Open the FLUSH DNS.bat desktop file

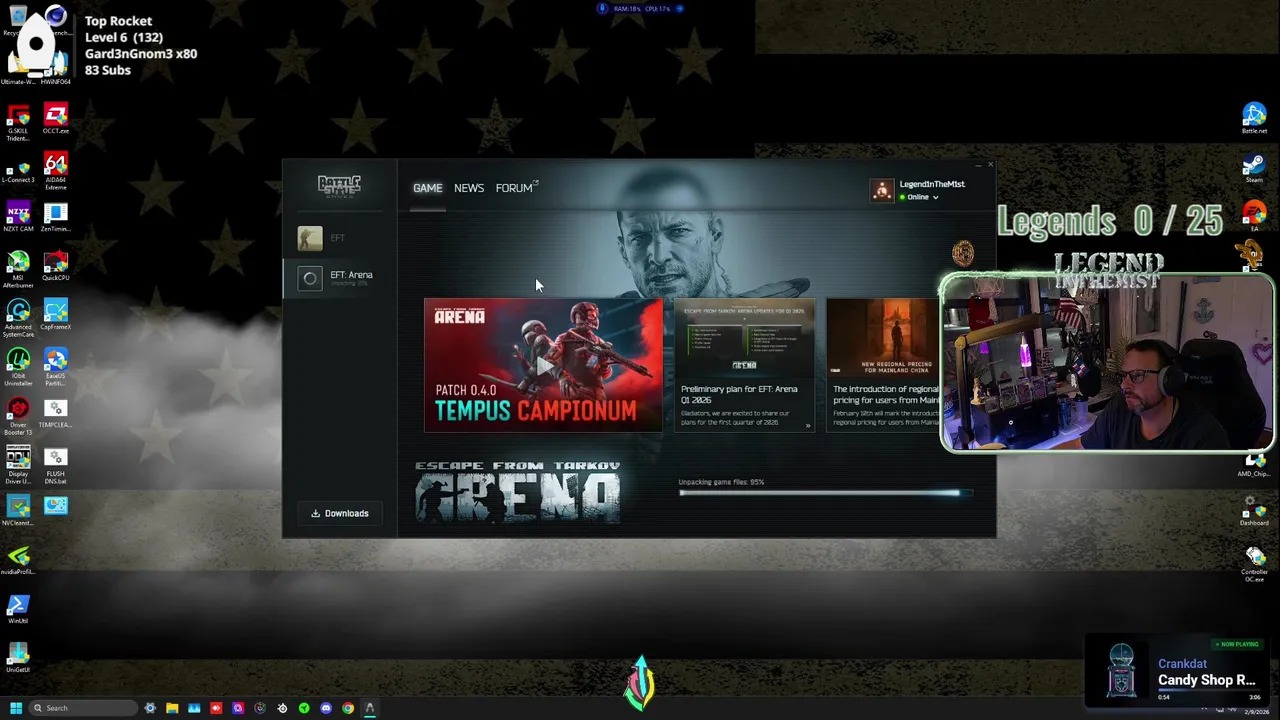56,466
